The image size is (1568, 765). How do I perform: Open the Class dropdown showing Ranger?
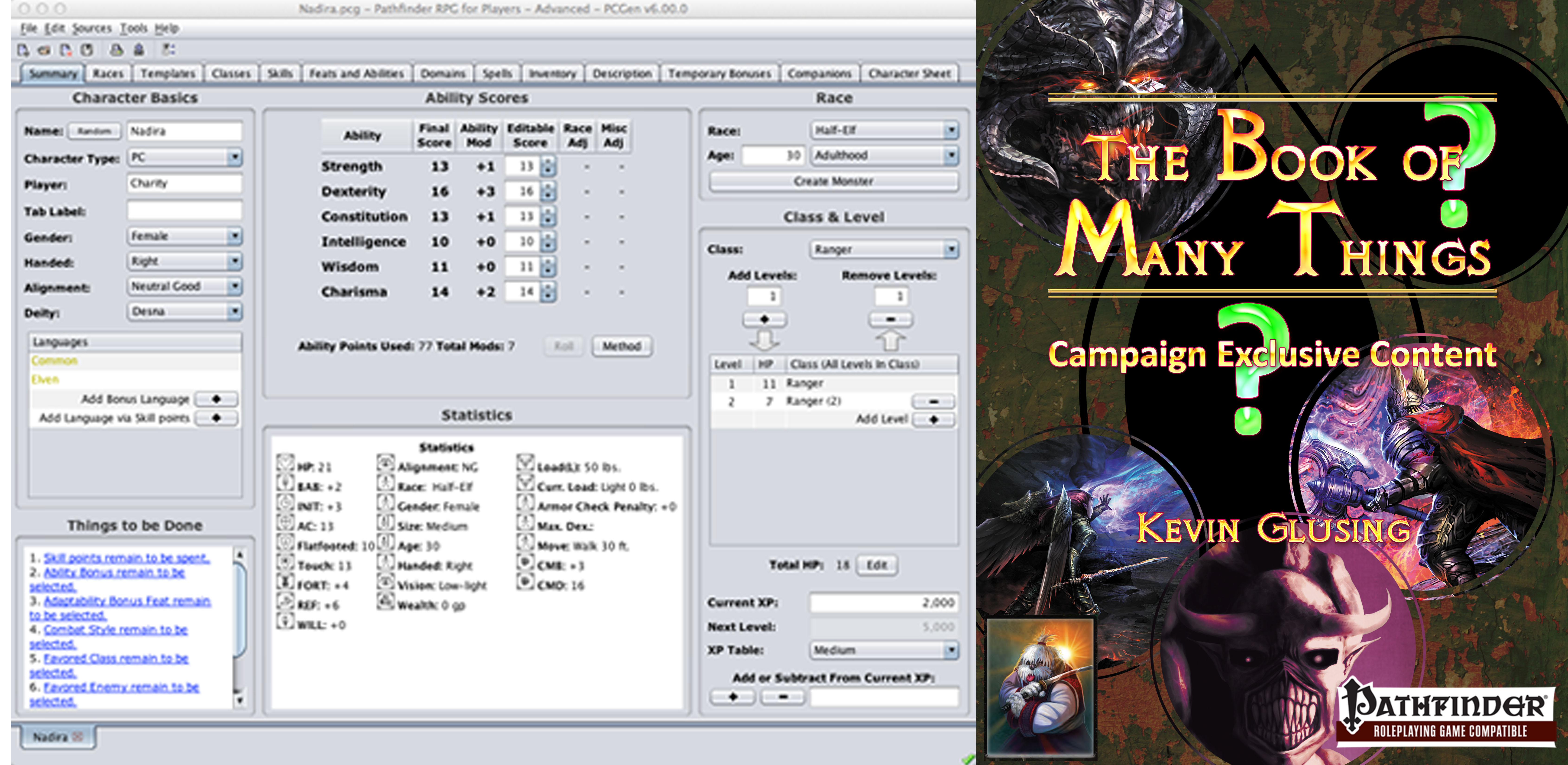pos(885,250)
